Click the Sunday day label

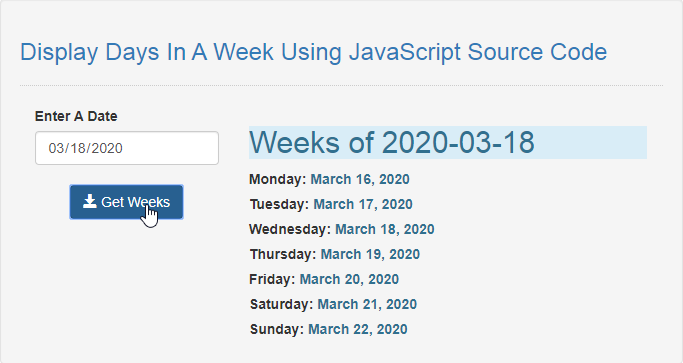(x=277, y=329)
